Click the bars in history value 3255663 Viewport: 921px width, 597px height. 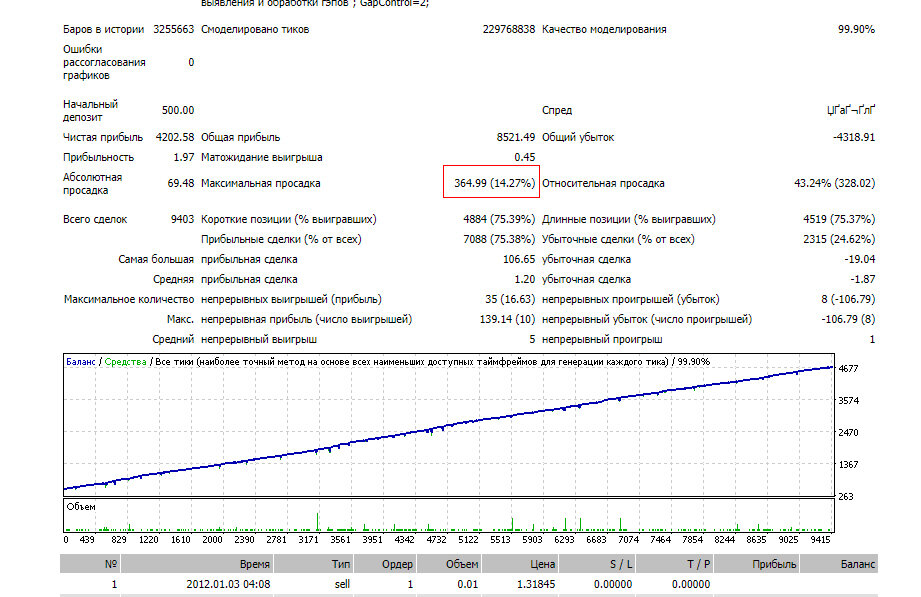pos(173,29)
